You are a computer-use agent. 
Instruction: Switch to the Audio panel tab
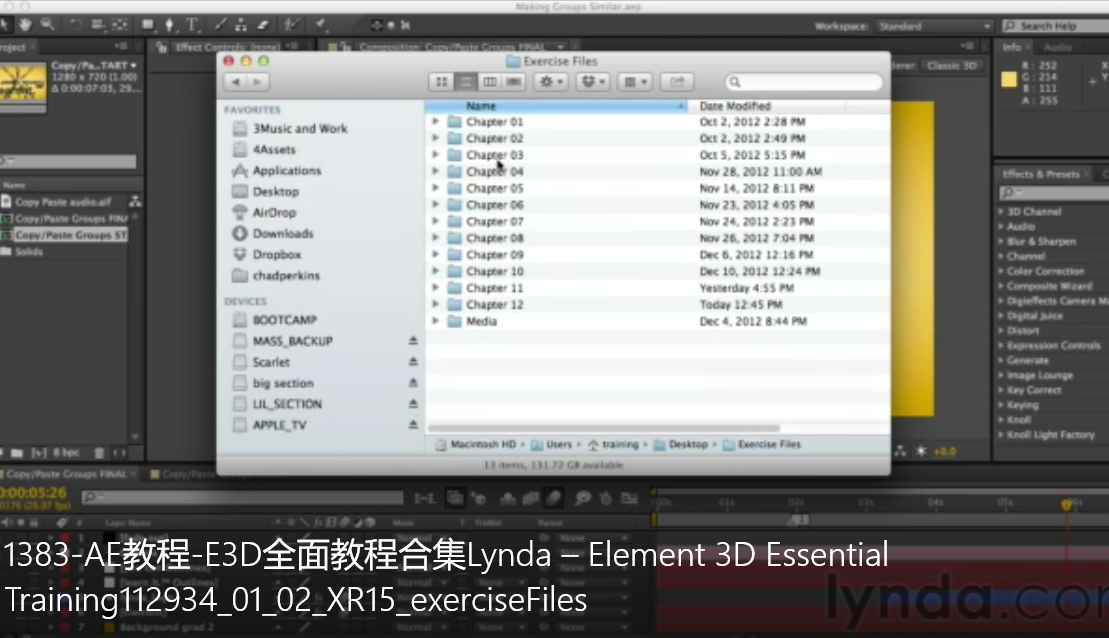click(x=1057, y=47)
